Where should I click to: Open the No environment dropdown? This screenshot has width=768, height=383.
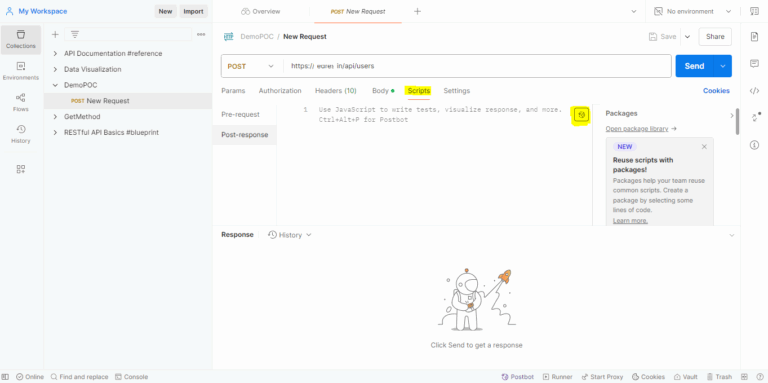click(693, 11)
